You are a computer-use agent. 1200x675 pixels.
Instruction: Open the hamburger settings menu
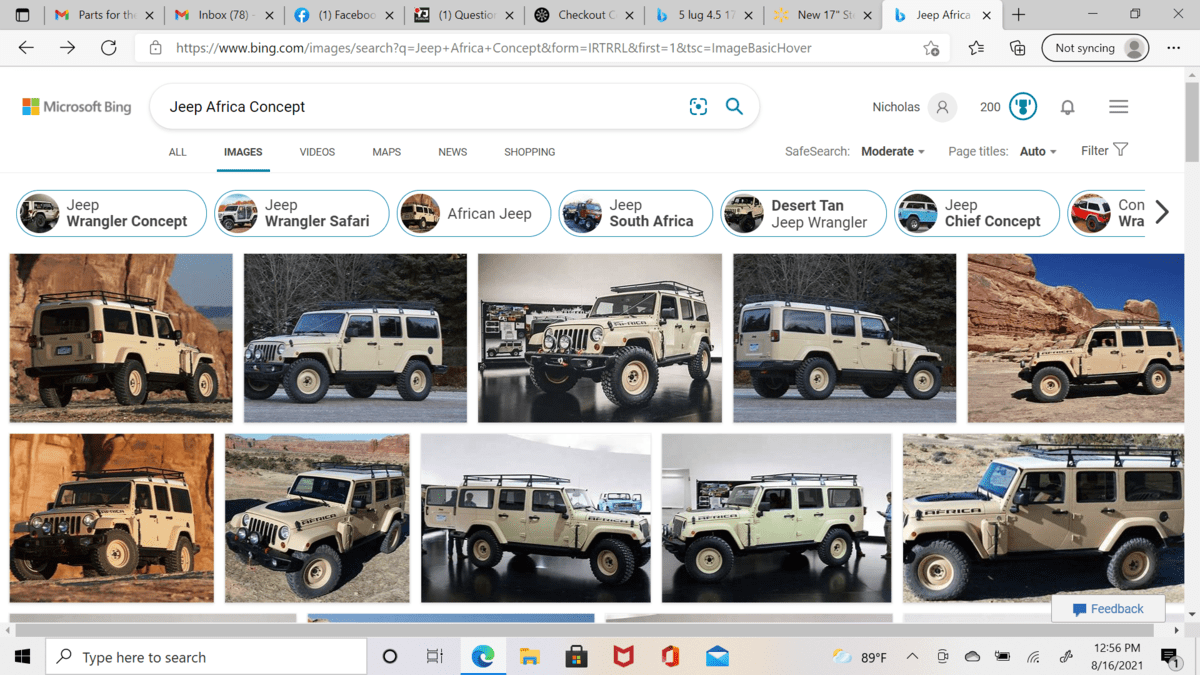1118,107
